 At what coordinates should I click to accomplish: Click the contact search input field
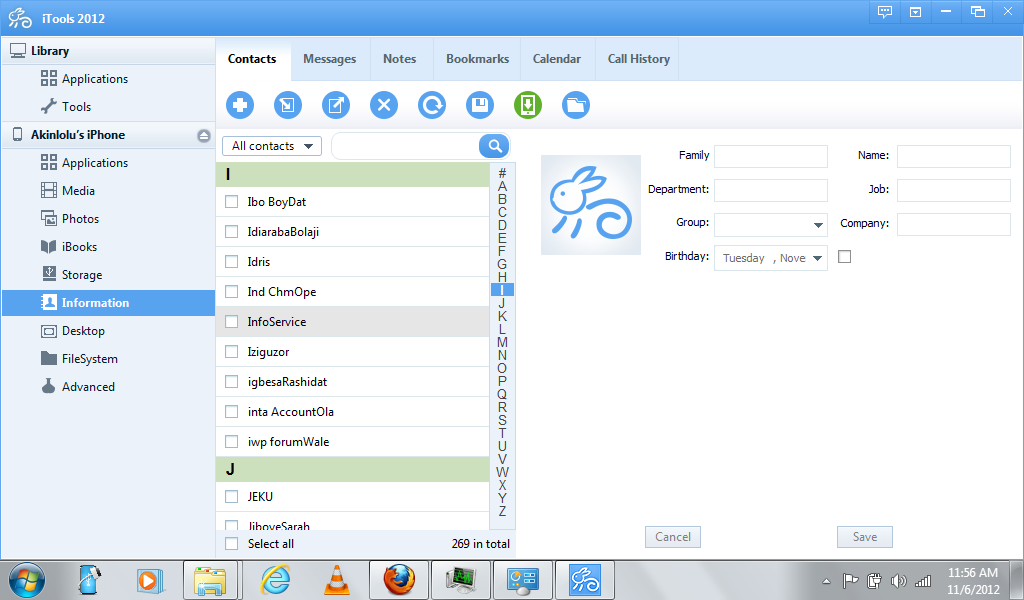(406, 146)
